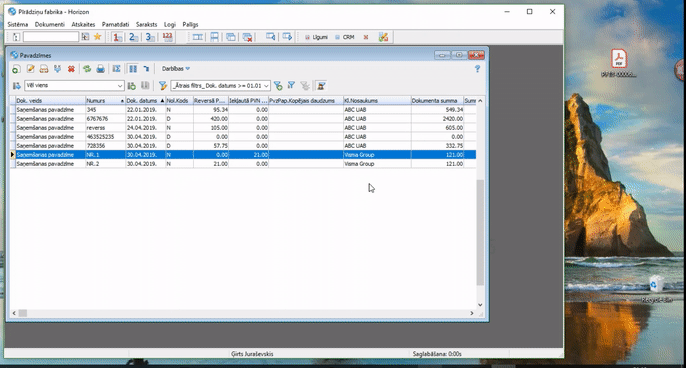Click the Kl.Nosaukums column header
686x368 pixels.
coord(377,101)
